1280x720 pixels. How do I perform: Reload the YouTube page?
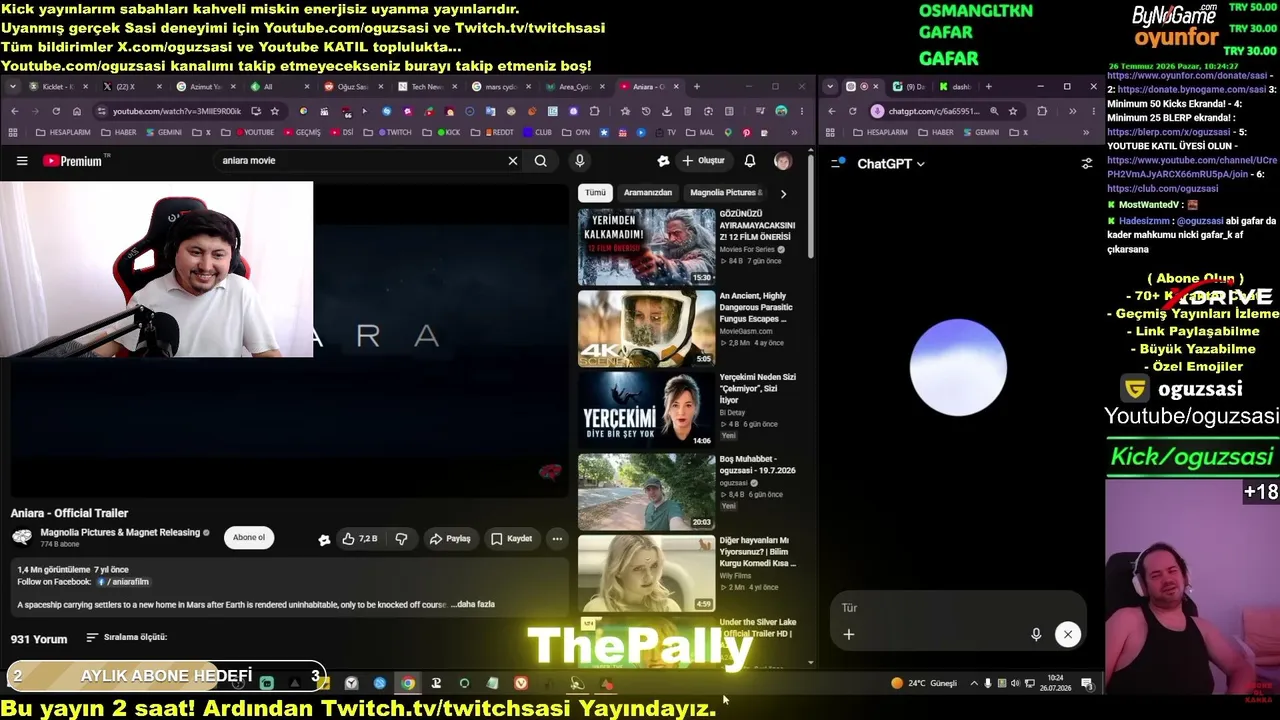[x=56, y=111]
